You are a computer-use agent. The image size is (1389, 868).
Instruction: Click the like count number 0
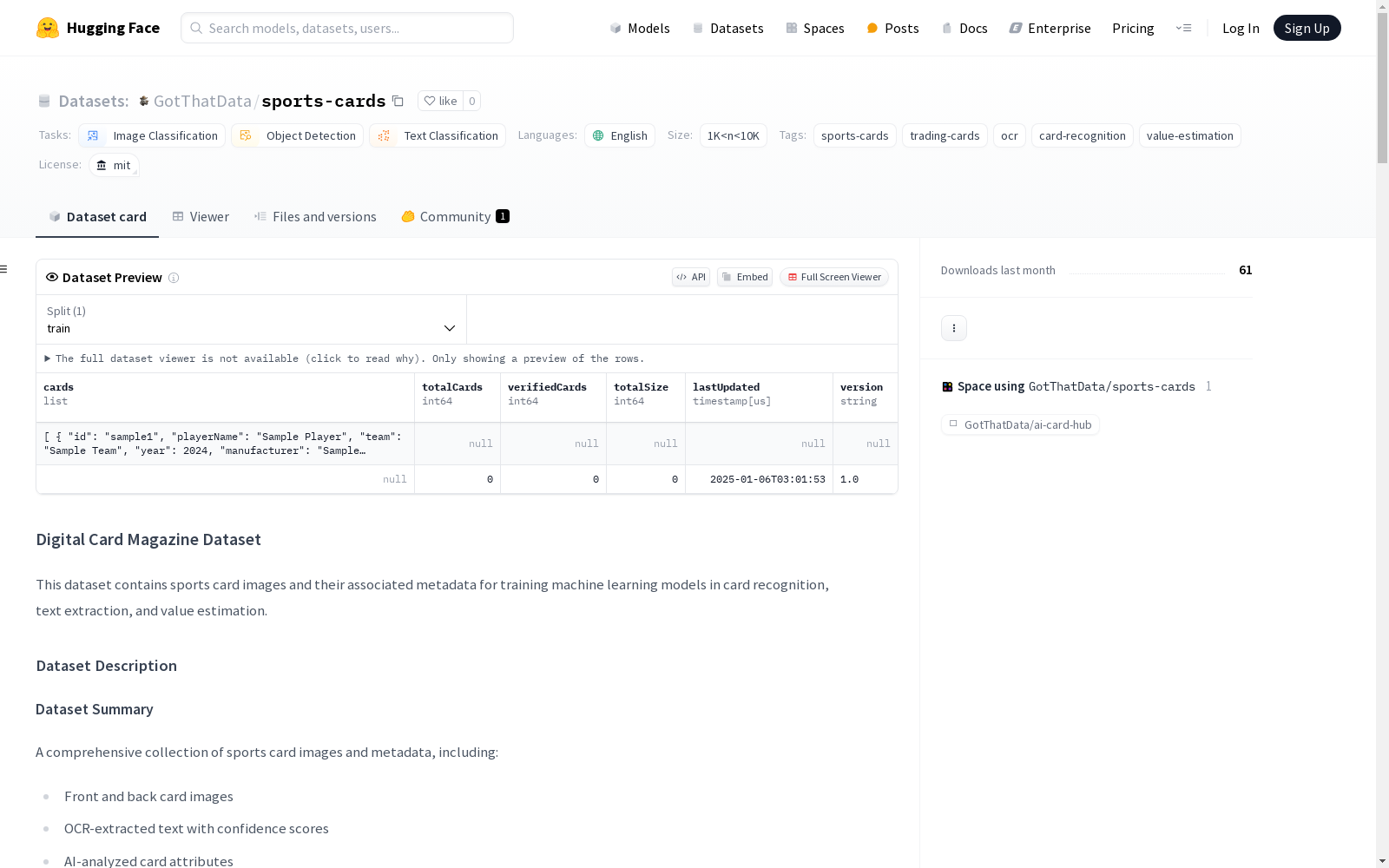(471, 101)
